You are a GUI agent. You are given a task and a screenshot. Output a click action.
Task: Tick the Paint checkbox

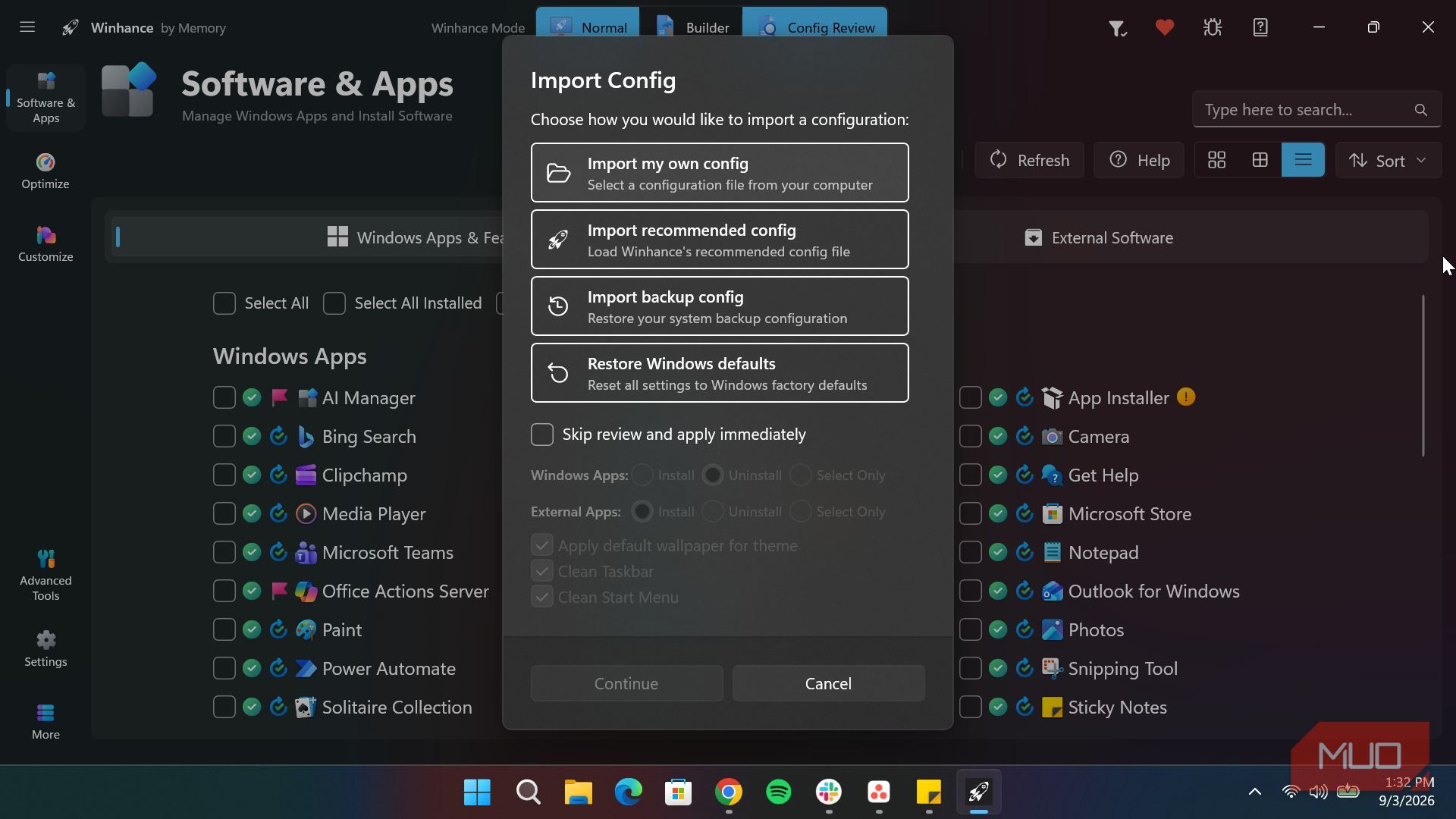(x=224, y=629)
